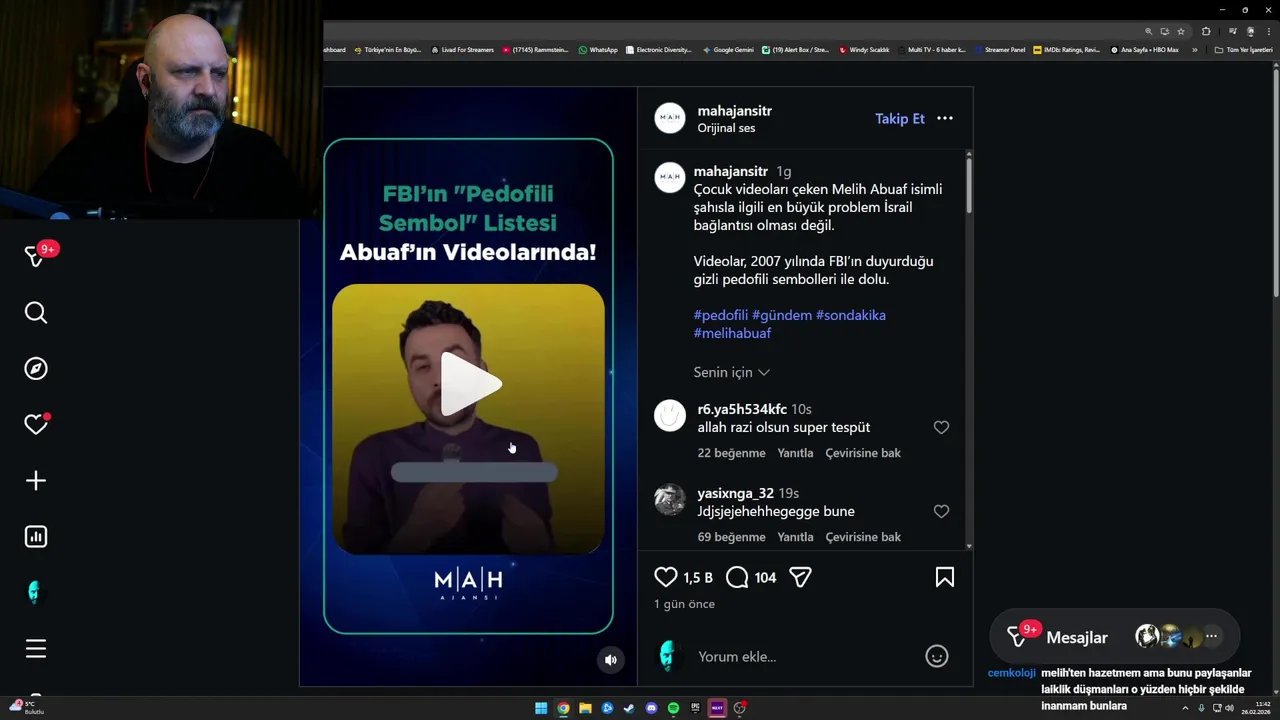This screenshot has height=720, width=1280.
Task: Open the hamburger more menu in sidebar
Action: pyautogui.click(x=36, y=649)
